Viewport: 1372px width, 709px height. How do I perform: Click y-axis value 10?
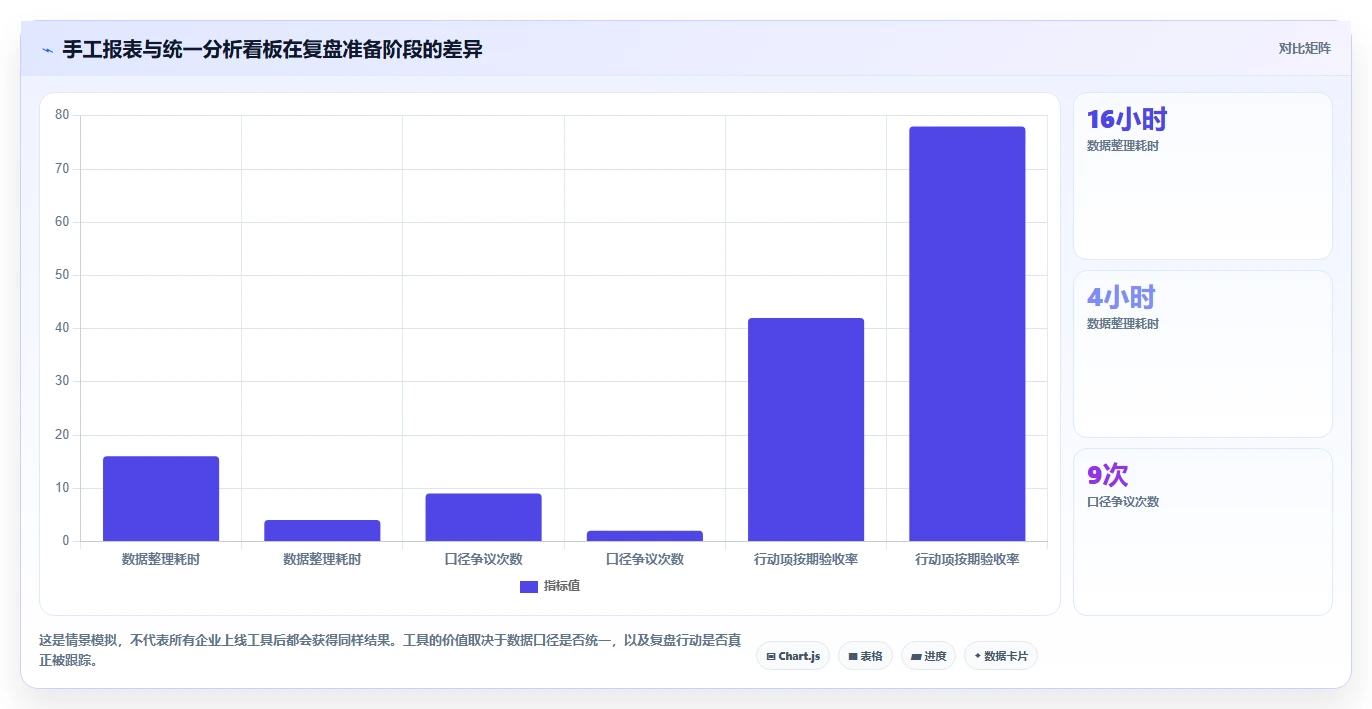pos(62,488)
